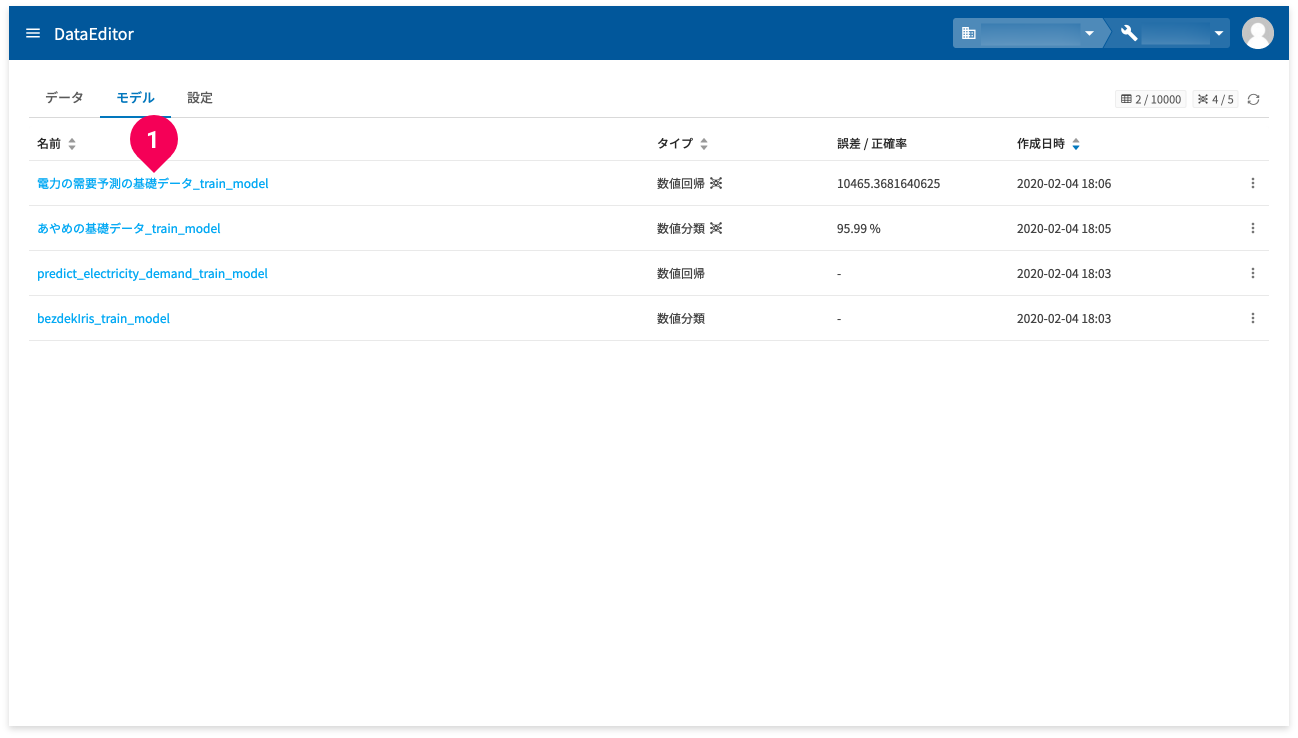Click the 誤差 / 正確率 column header

[872, 144]
